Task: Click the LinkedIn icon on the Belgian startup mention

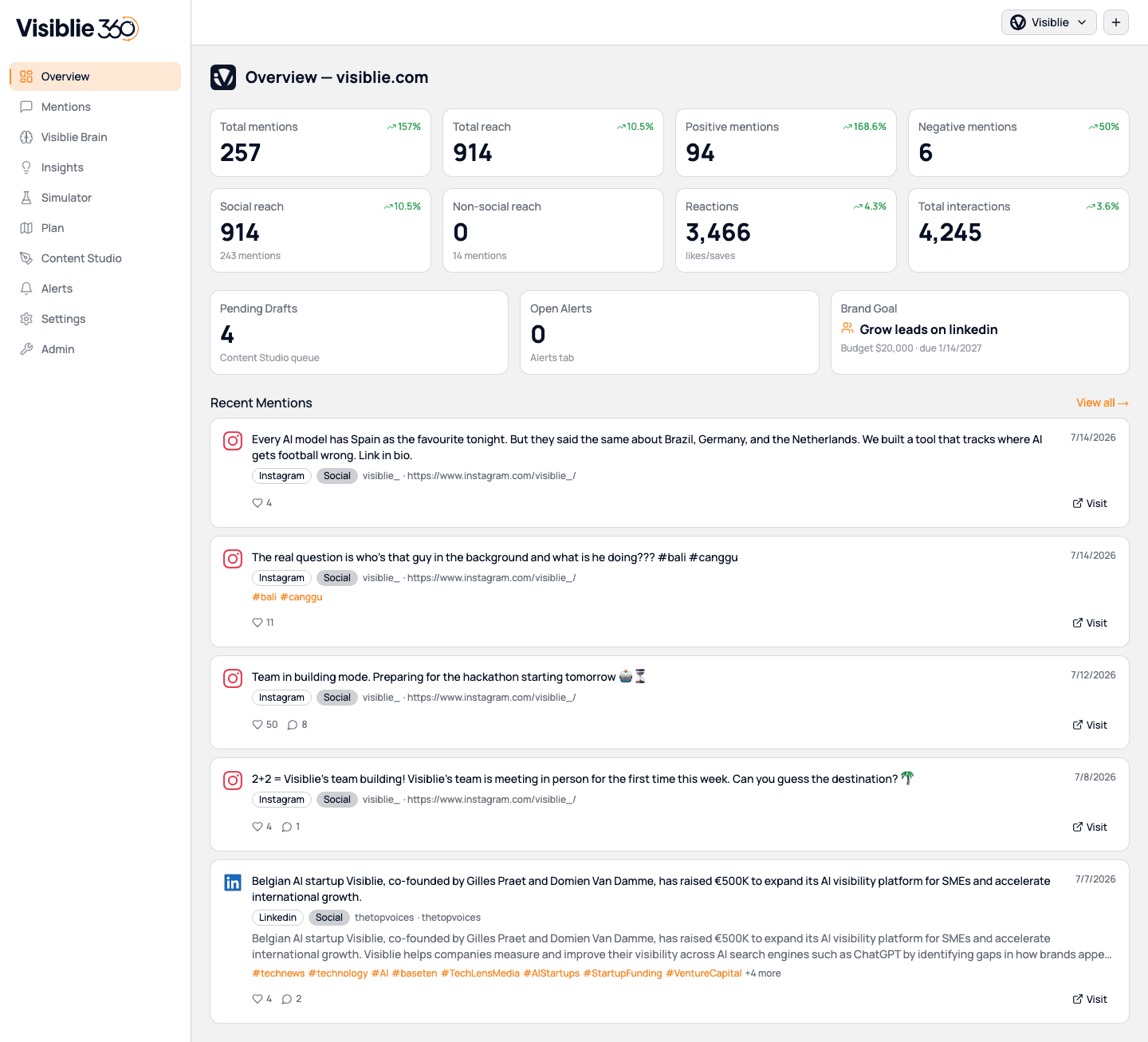Action: point(233,883)
